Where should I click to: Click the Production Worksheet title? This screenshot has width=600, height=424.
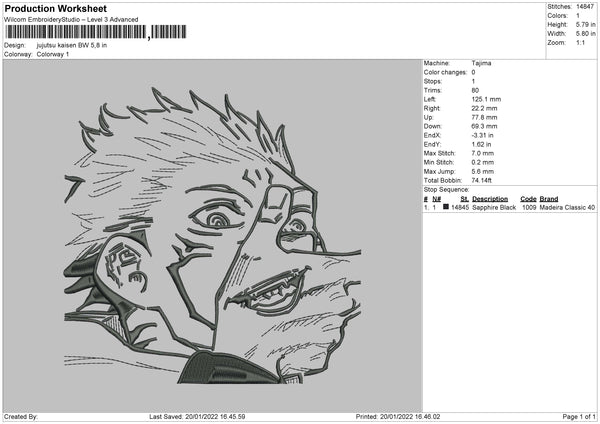pyautogui.click(x=56, y=8)
